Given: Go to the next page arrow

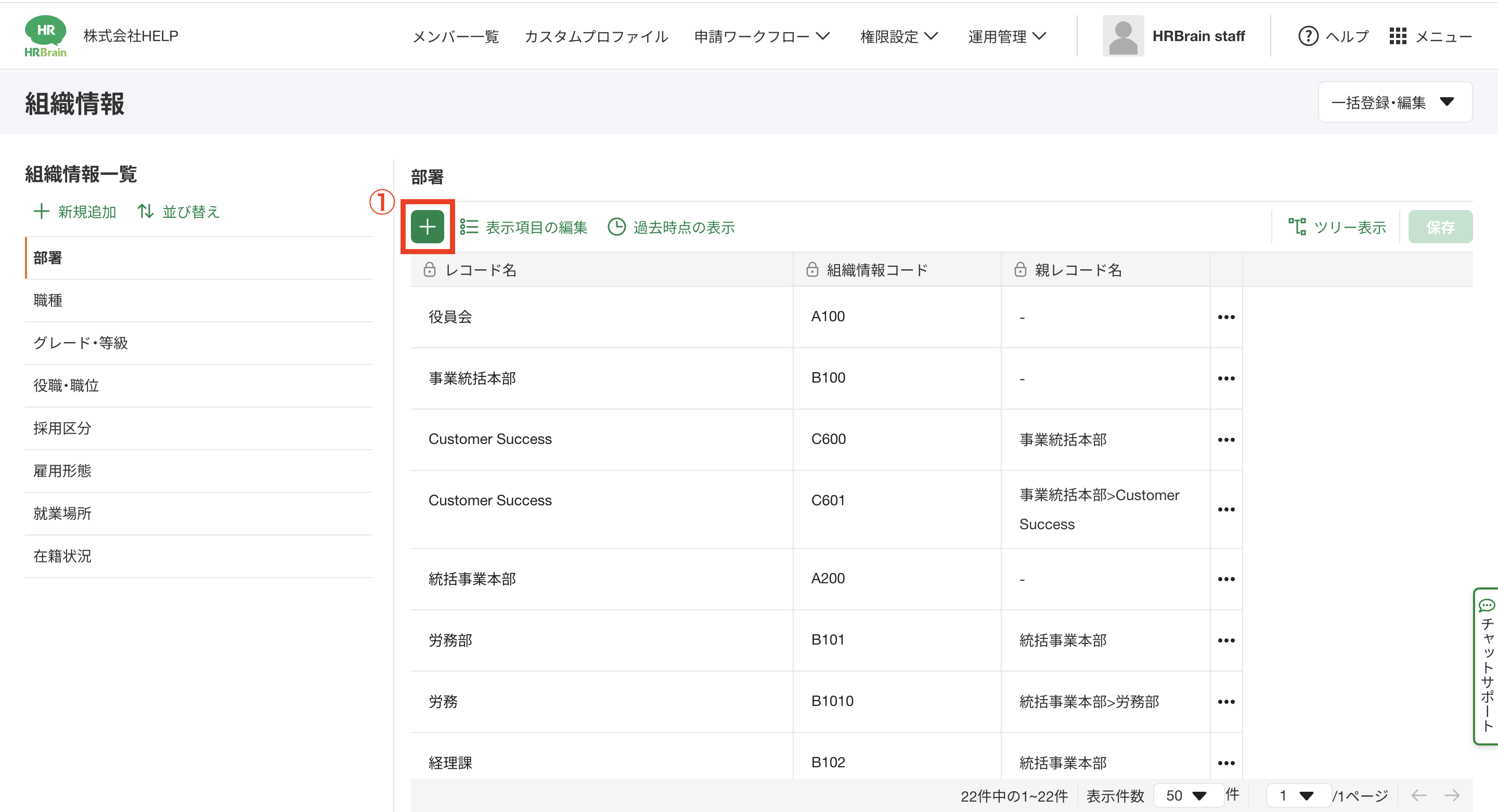Looking at the screenshot, I should [1452, 795].
